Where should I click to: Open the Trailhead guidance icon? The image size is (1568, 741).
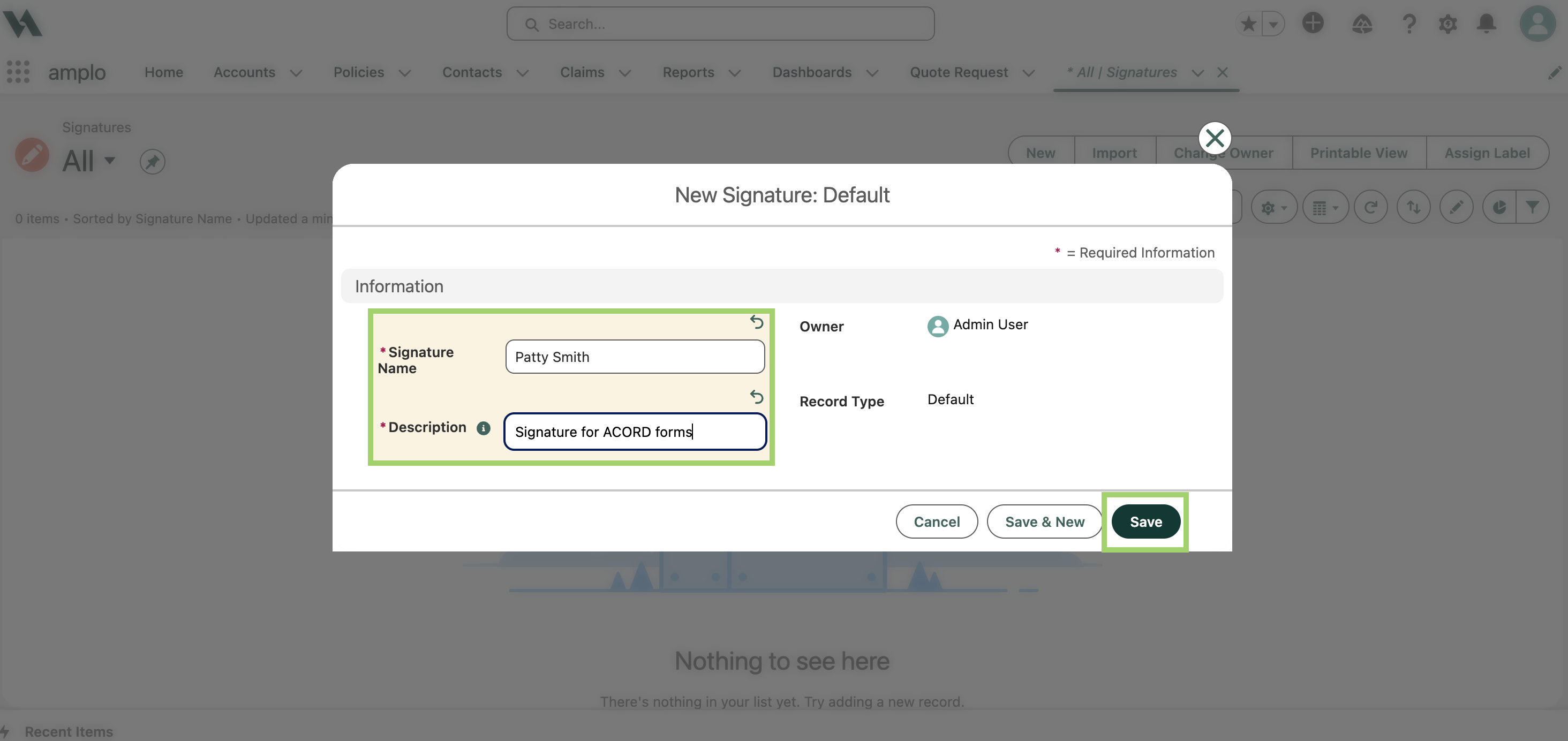pyautogui.click(x=1362, y=24)
